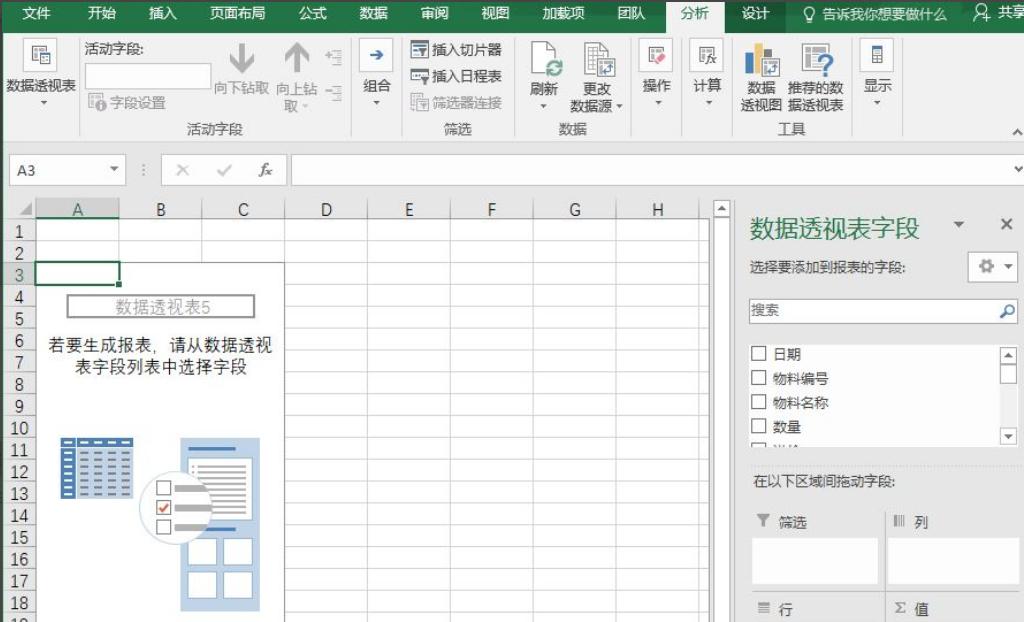Open the 计算 calculations icon

click(707, 55)
